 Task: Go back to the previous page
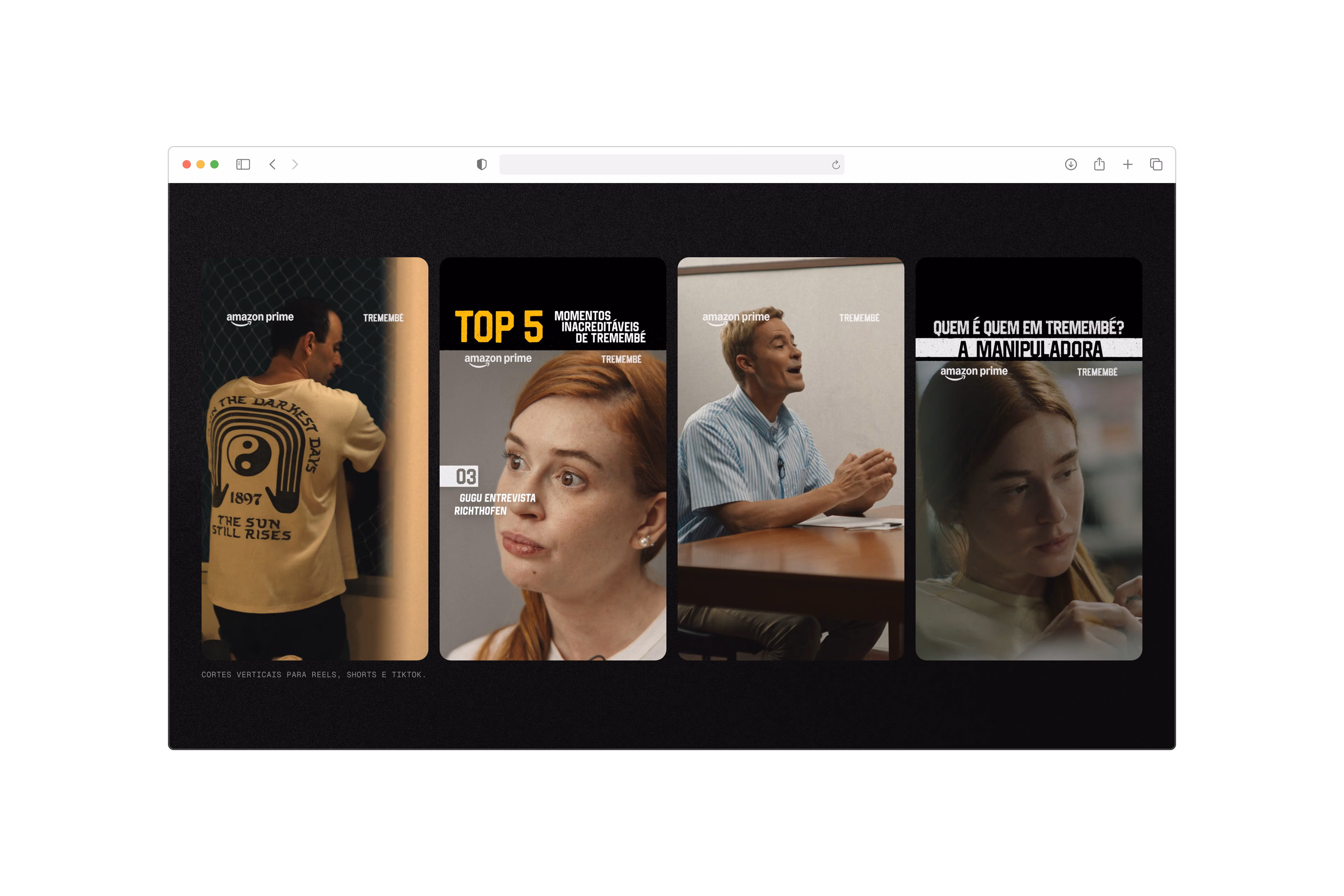(273, 164)
